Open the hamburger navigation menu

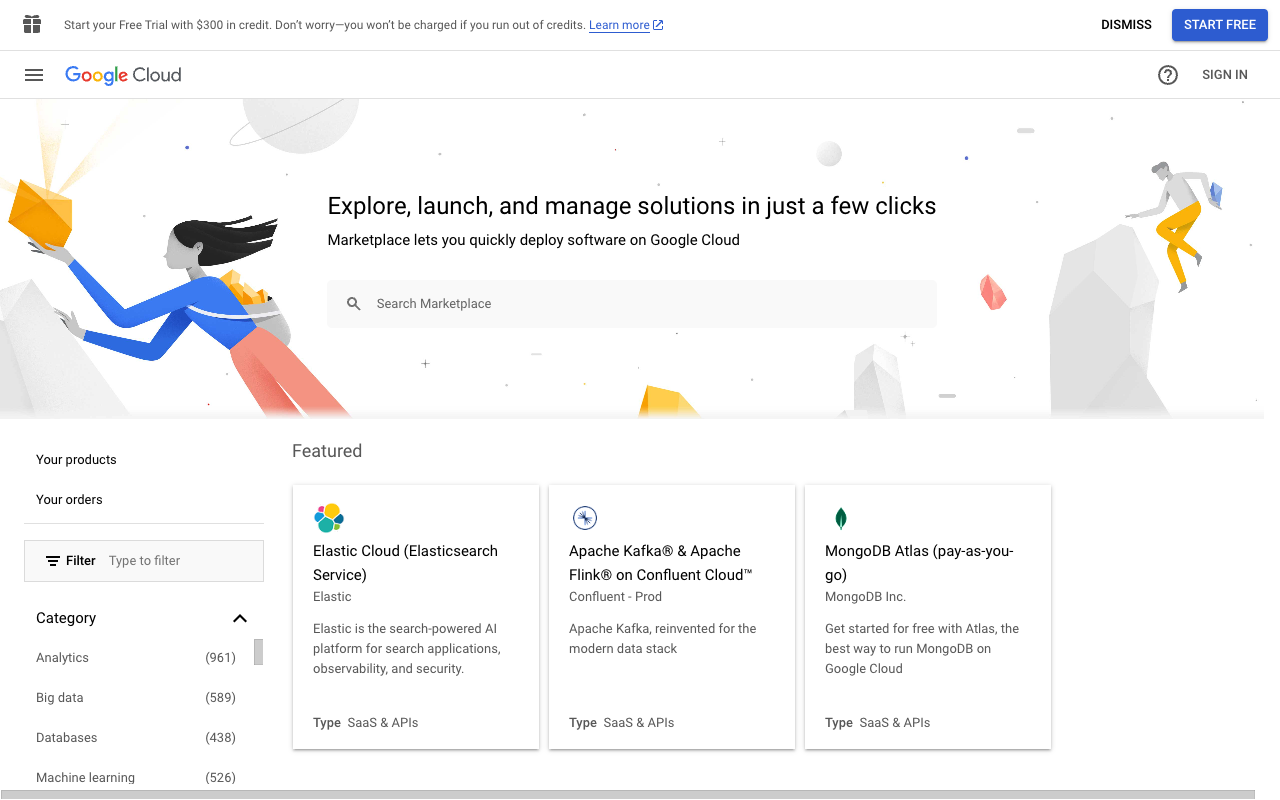coord(34,75)
